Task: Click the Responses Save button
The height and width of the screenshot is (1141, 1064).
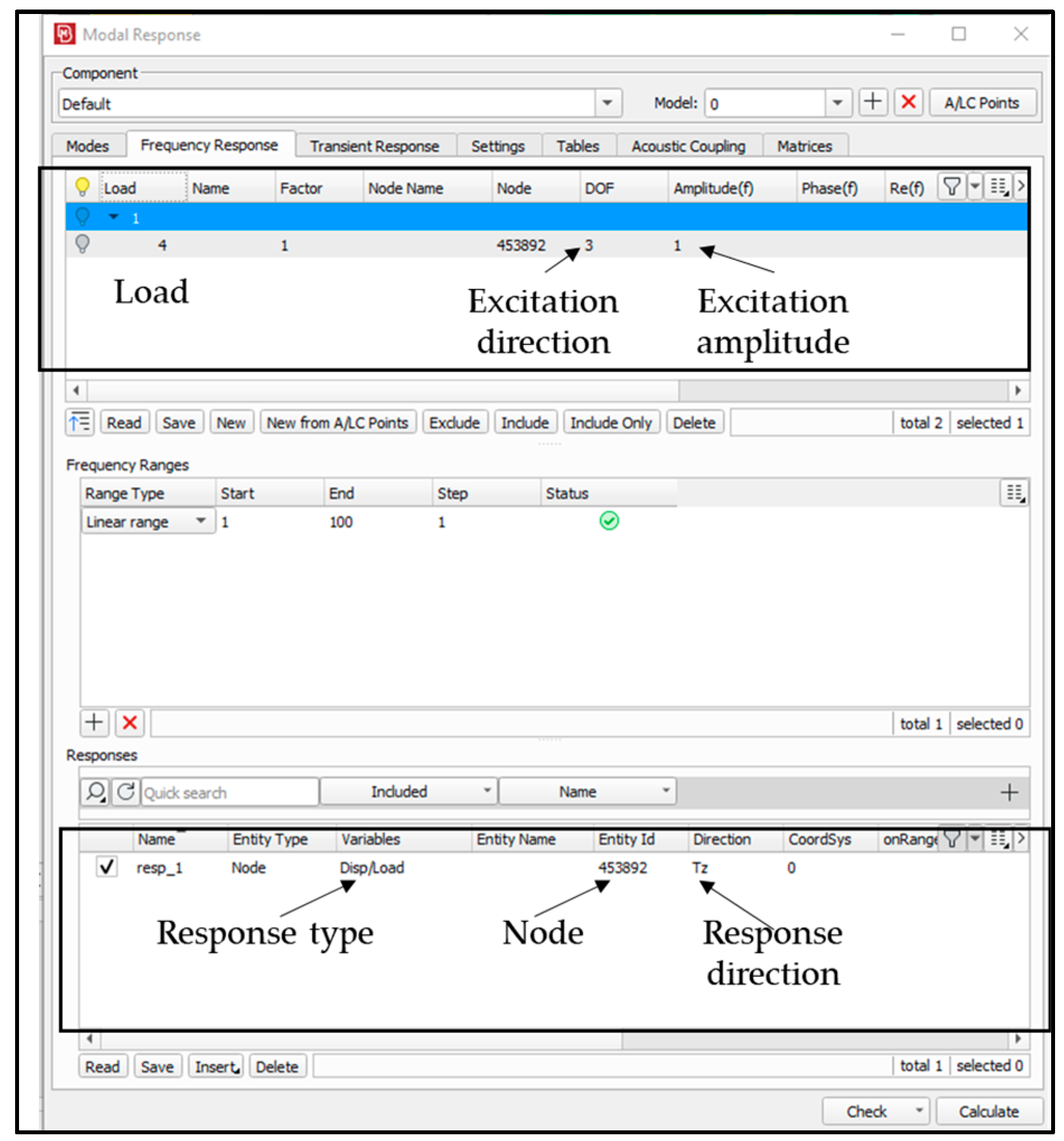Action: click(x=157, y=1066)
